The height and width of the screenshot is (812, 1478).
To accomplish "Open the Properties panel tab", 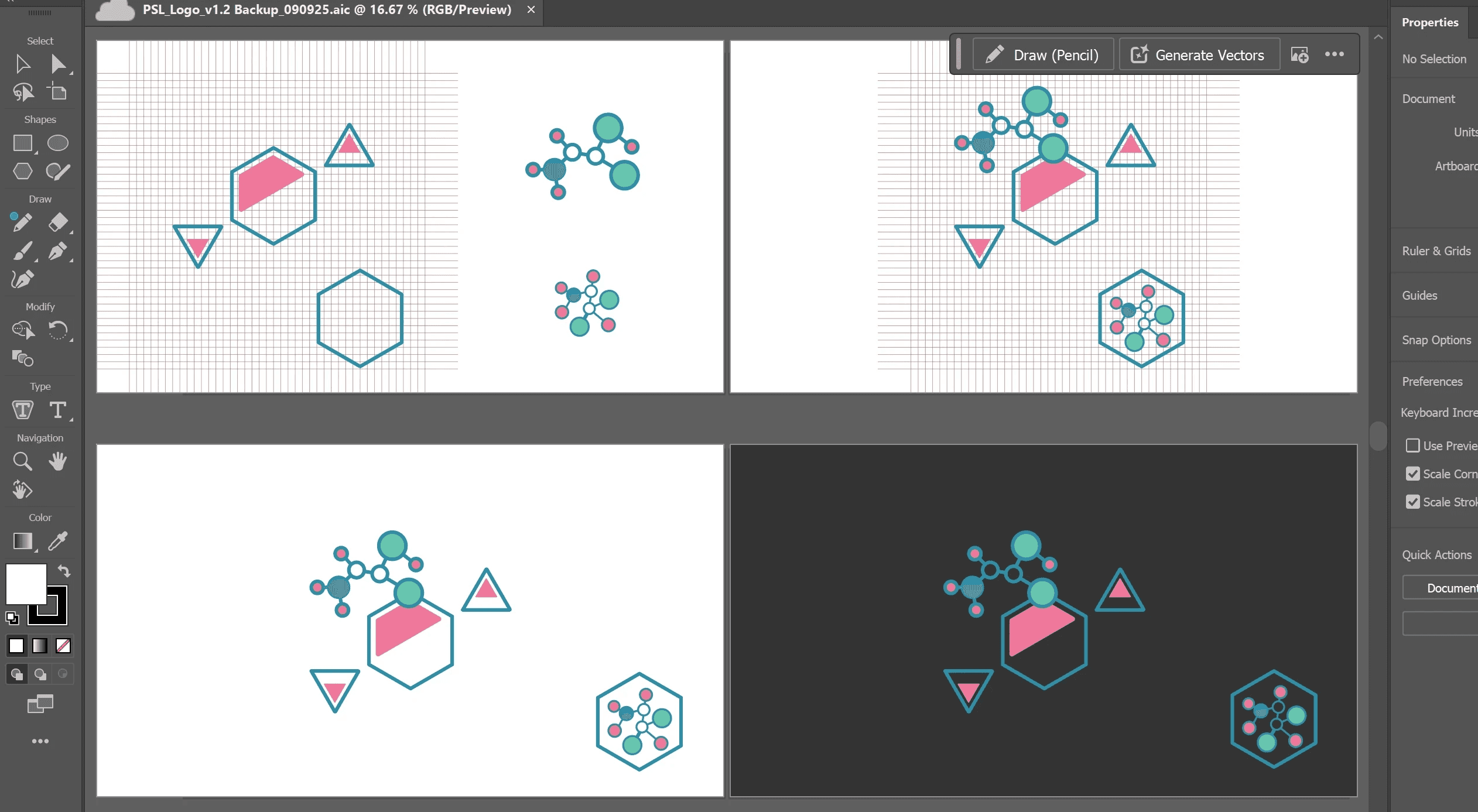I will tap(1429, 22).
